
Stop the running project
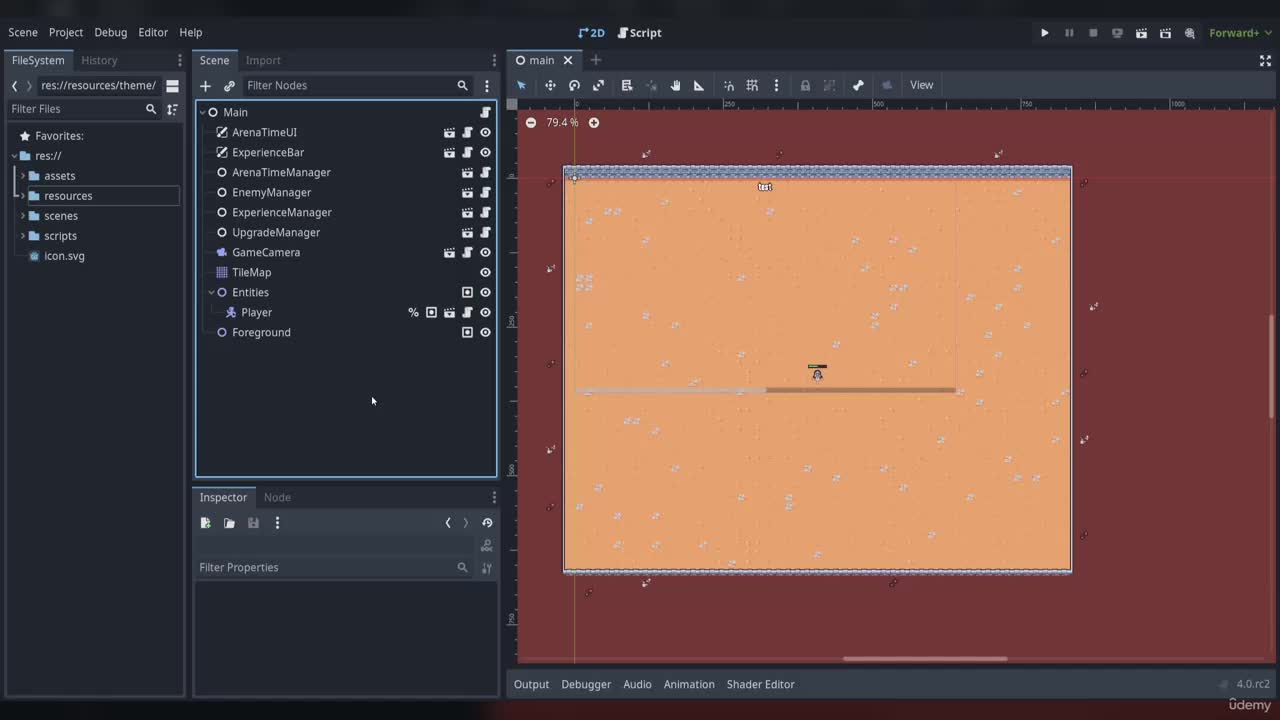coord(1093,33)
